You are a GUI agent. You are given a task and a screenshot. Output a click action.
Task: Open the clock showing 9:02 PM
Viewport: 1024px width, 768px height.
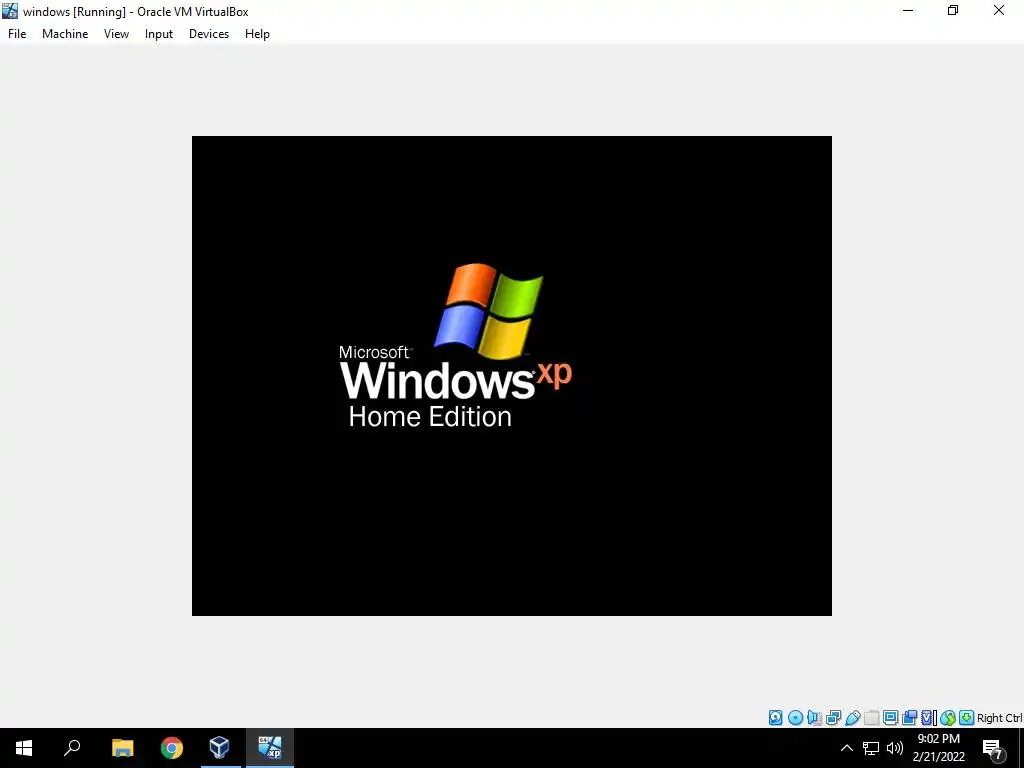point(938,748)
